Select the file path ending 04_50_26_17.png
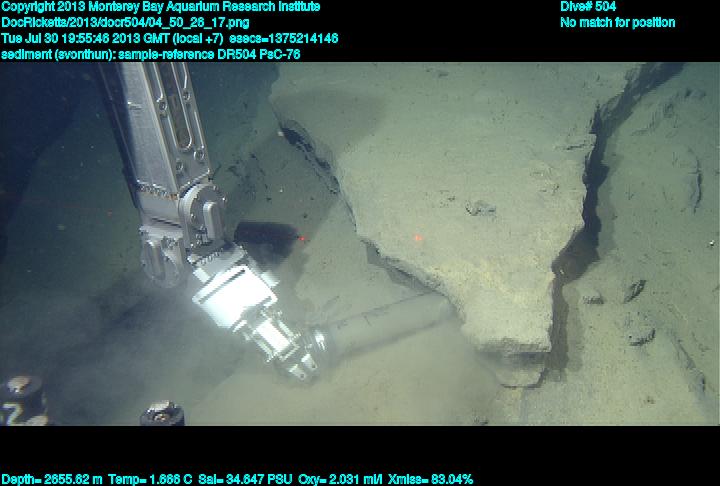This screenshot has height=486, width=720. (125, 23)
